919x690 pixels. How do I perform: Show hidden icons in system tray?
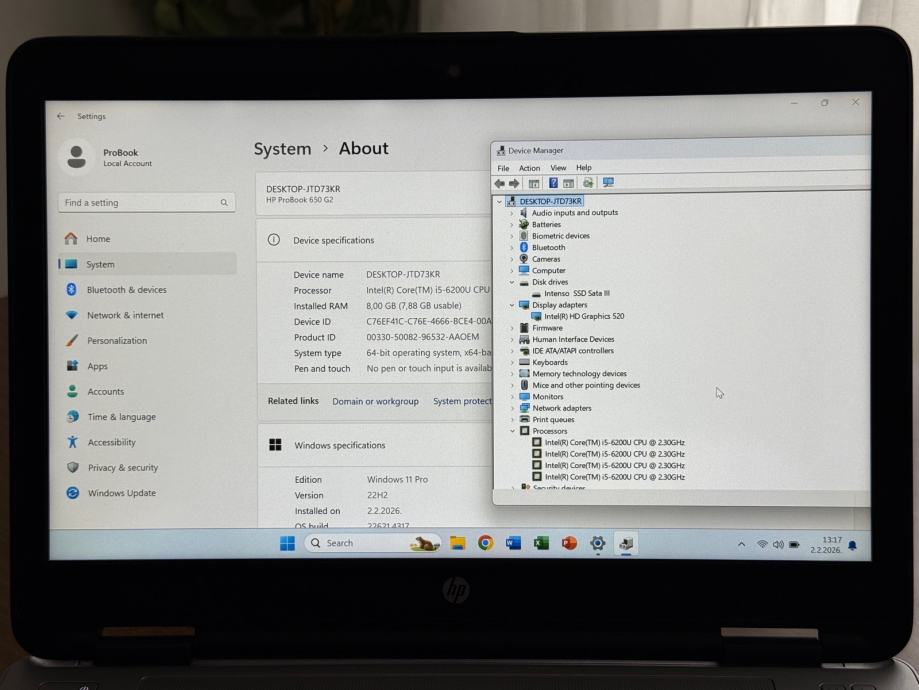click(x=741, y=545)
